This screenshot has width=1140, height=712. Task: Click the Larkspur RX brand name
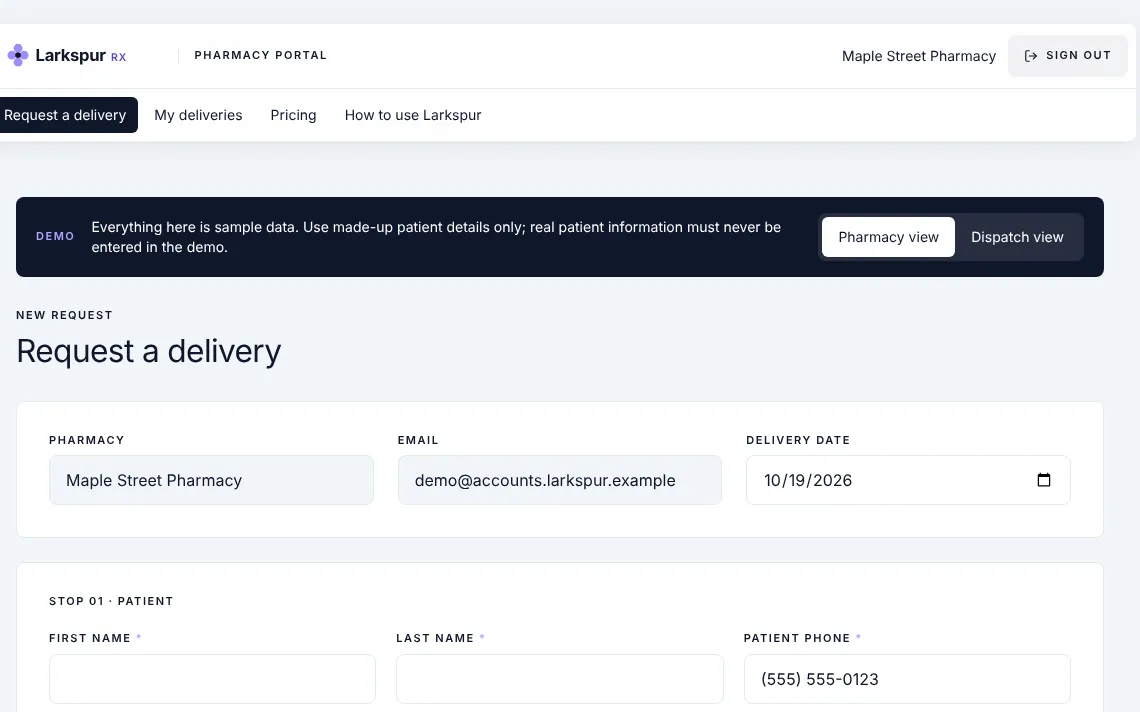pyautogui.click(x=81, y=55)
